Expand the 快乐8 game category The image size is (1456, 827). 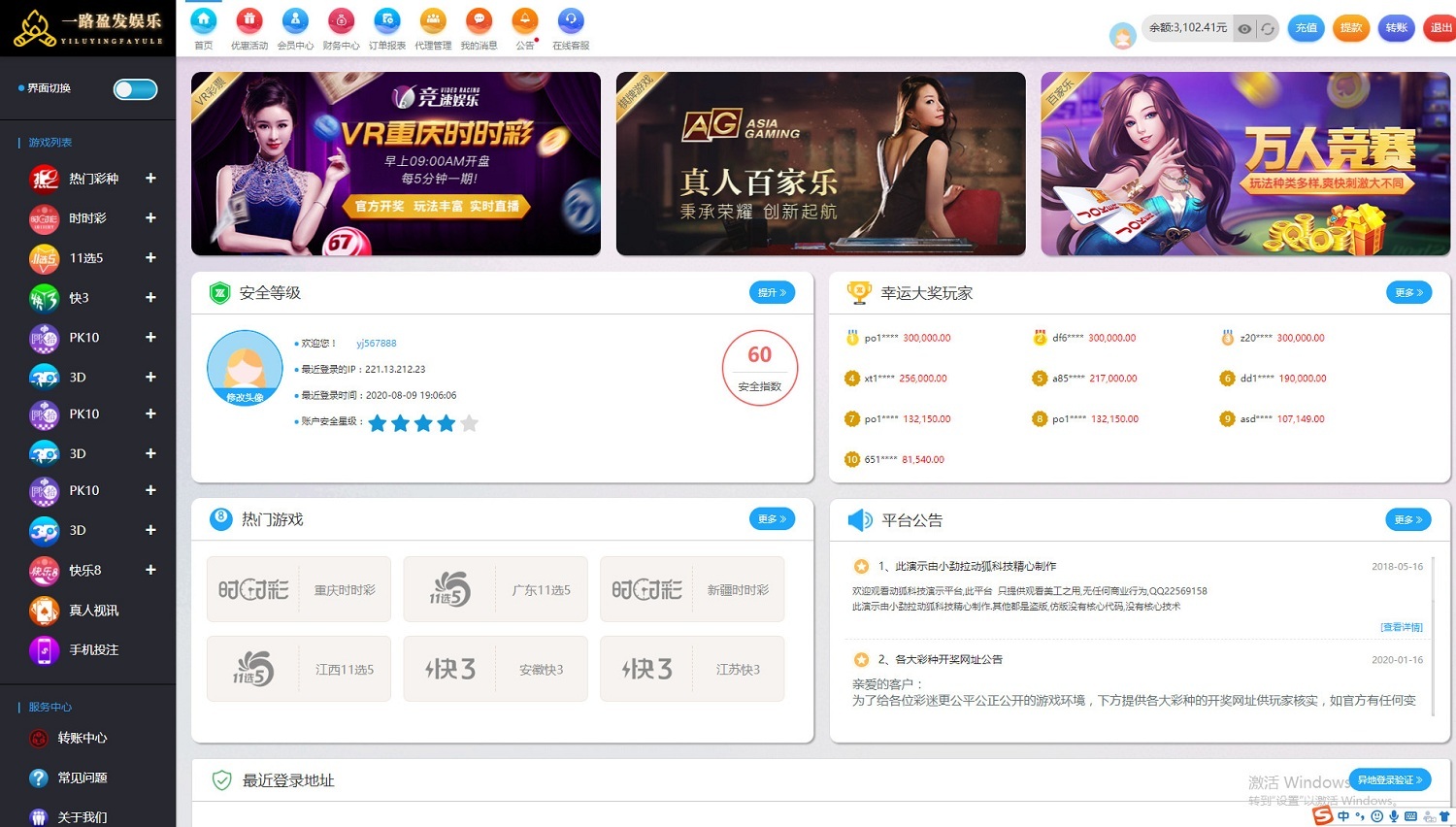[150, 570]
